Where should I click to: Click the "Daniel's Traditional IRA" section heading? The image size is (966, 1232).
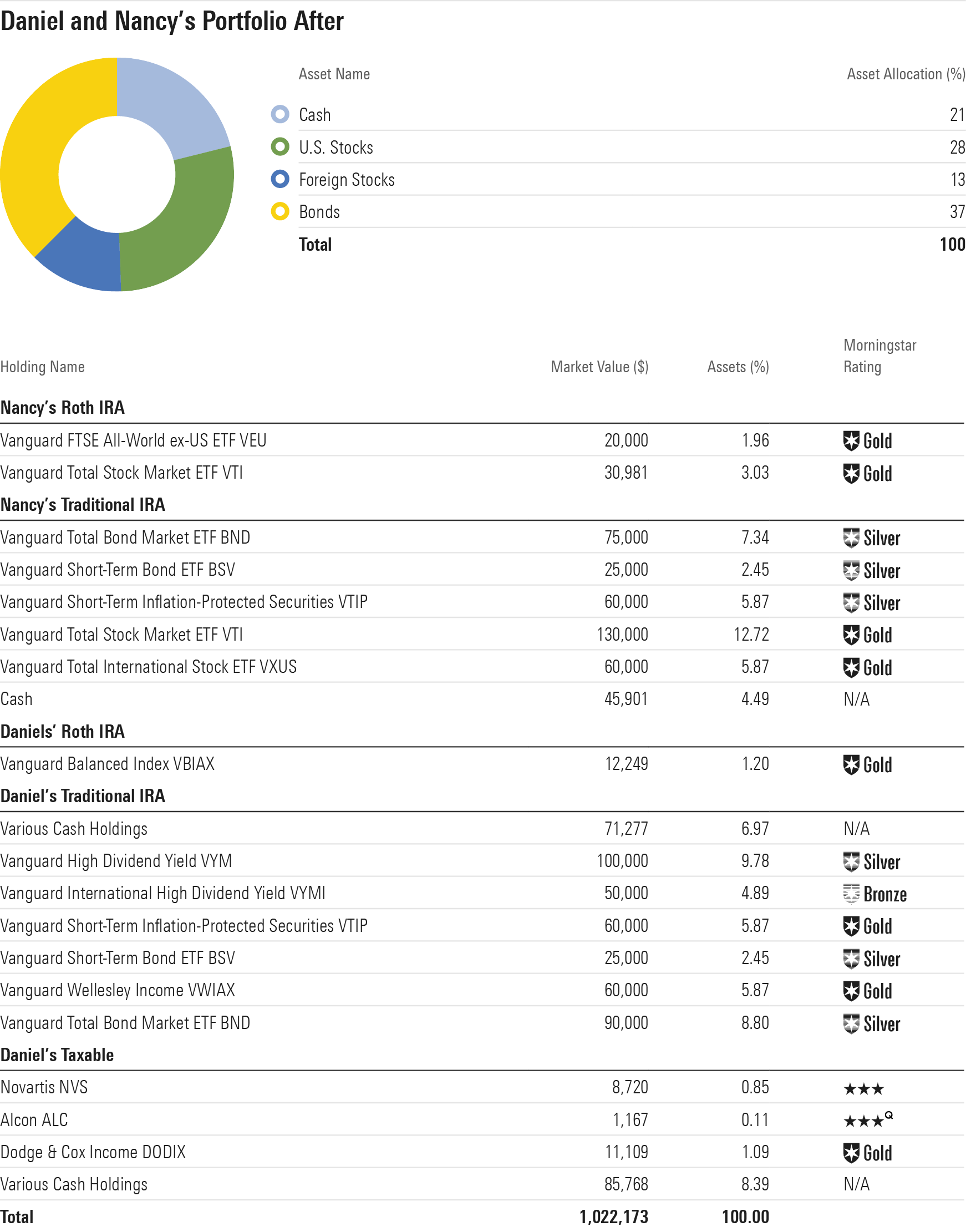[83, 797]
